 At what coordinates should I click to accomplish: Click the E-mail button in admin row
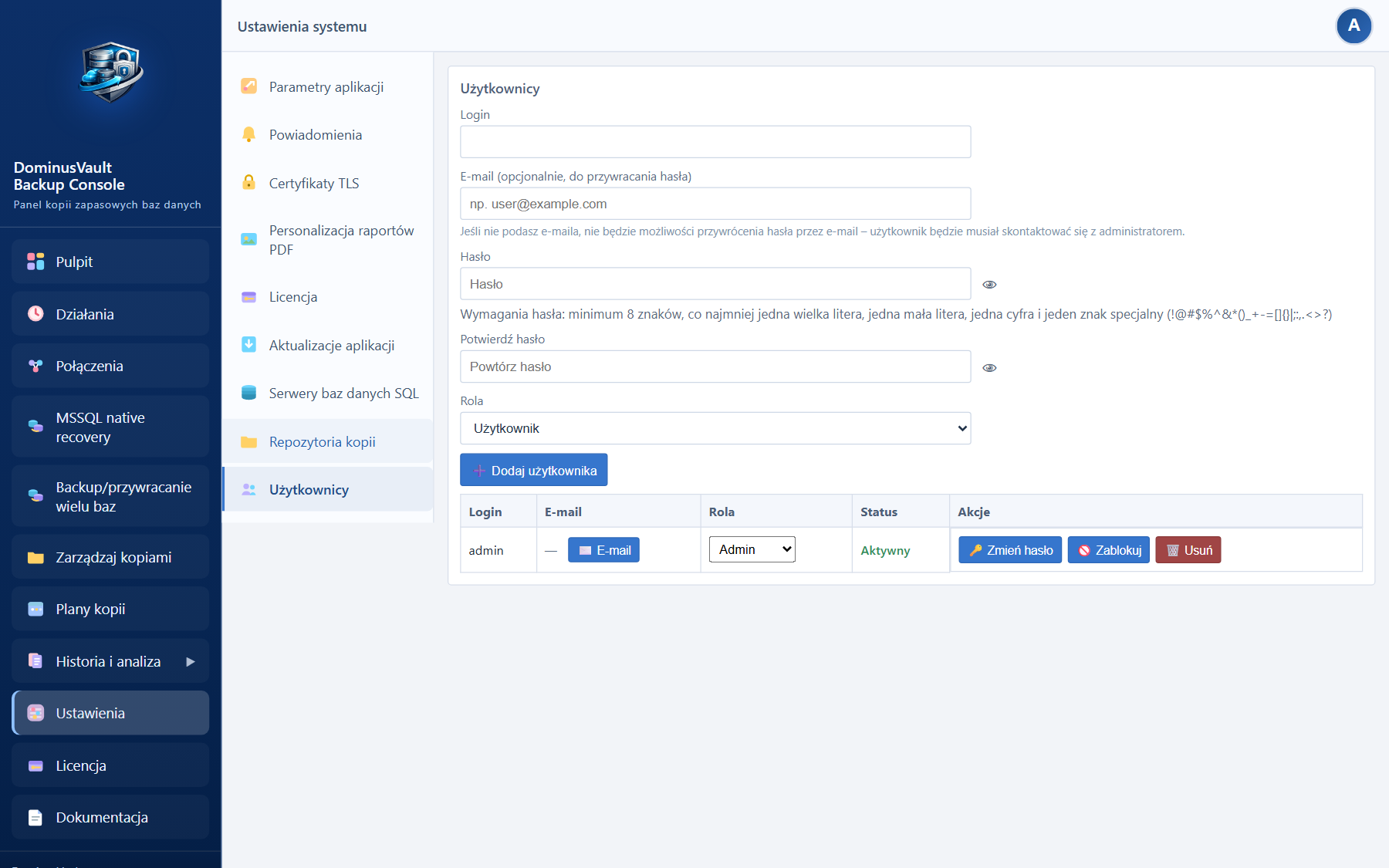603,550
